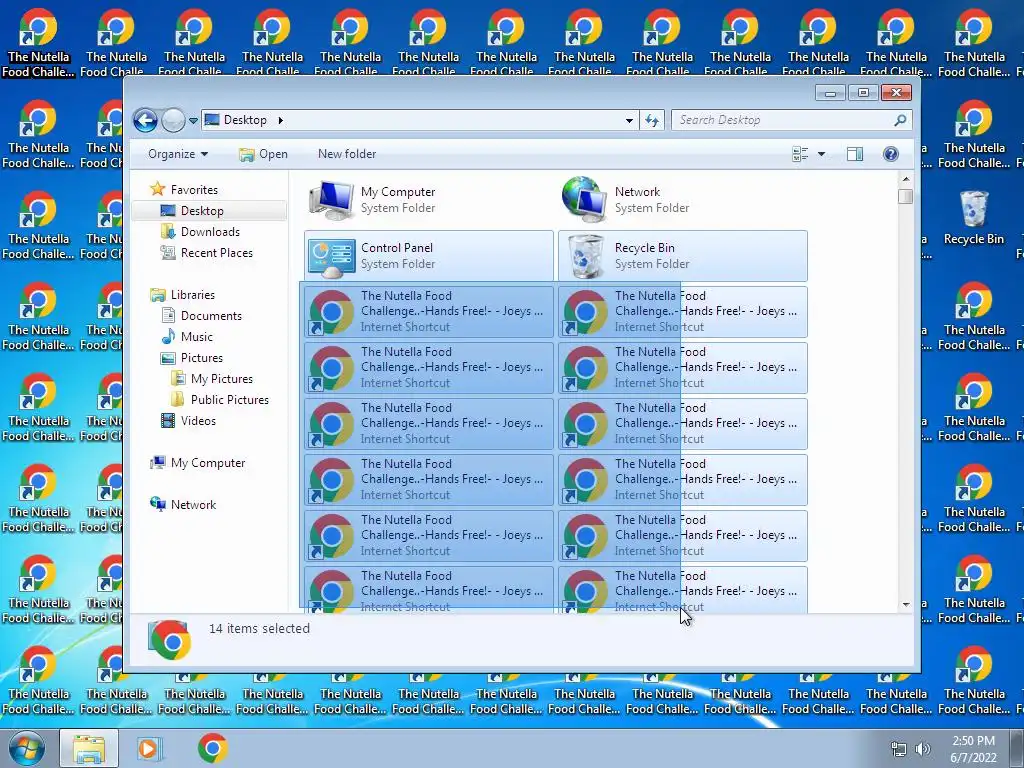1024x768 pixels.
Task: Open Explorer help with question mark icon
Action: point(891,154)
